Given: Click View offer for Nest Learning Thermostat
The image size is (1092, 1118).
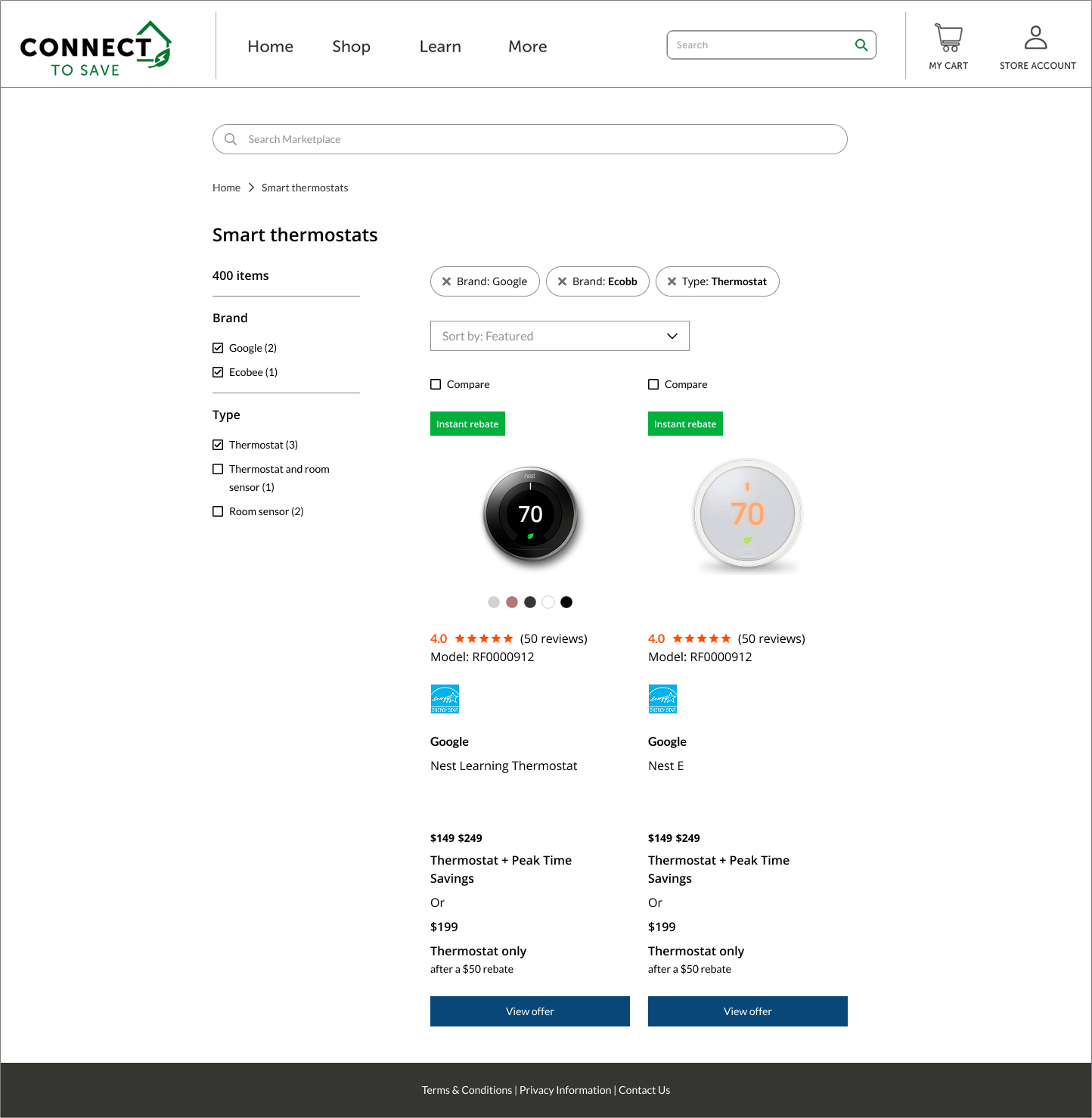Looking at the screenshot, I should 530,1011.
